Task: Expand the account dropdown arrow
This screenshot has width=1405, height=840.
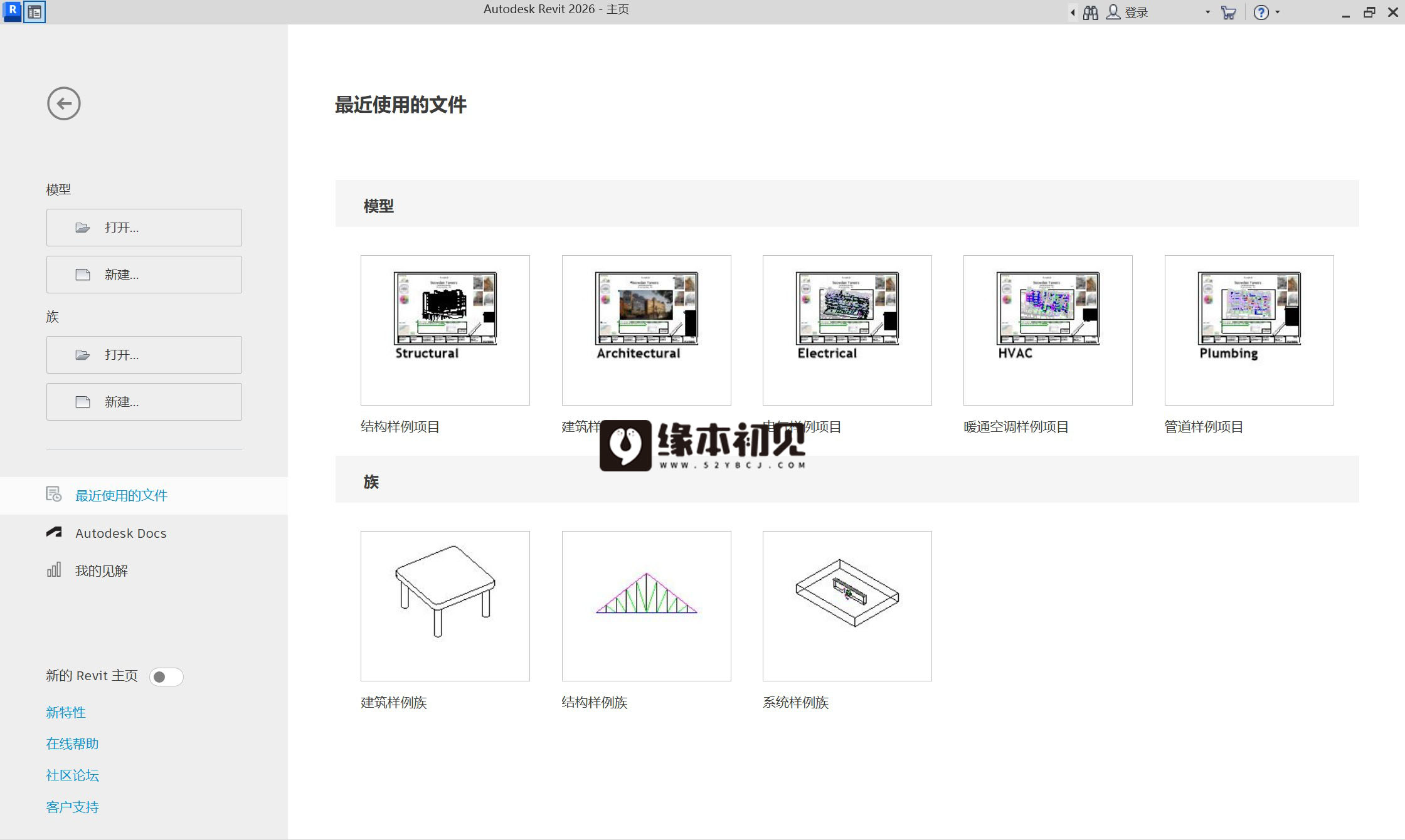Action: click(1207, 13)
